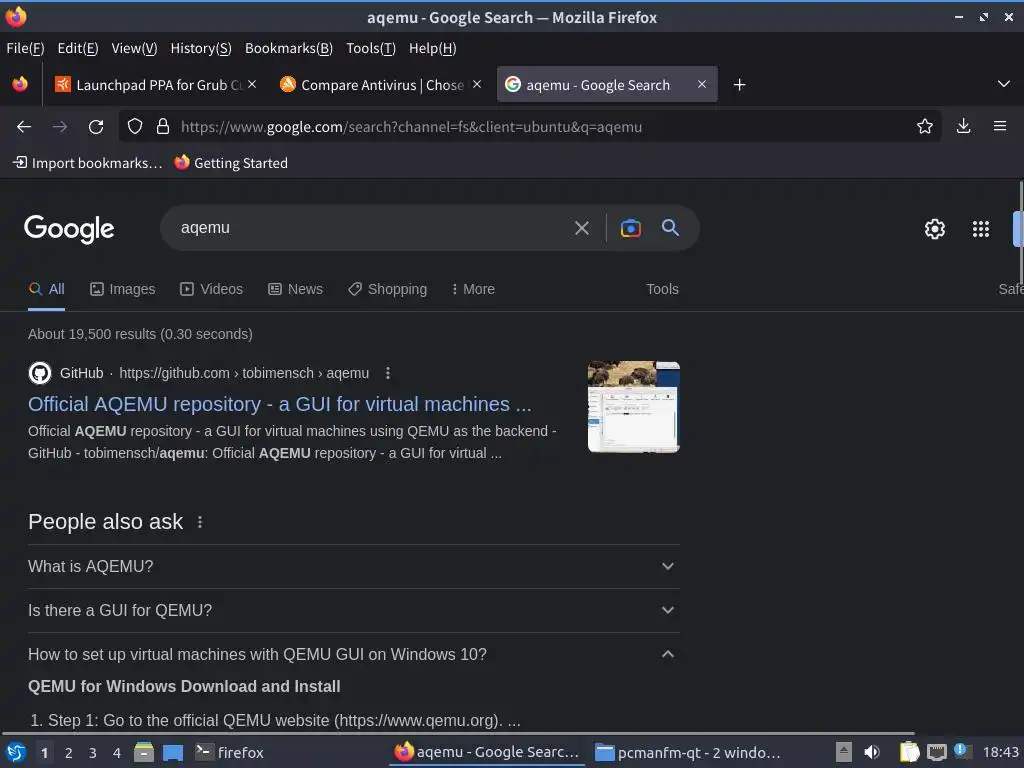This screenshot has width=1024, height=768.
Task: Switch to virtual desktop 4
Action: pos(117,753)
